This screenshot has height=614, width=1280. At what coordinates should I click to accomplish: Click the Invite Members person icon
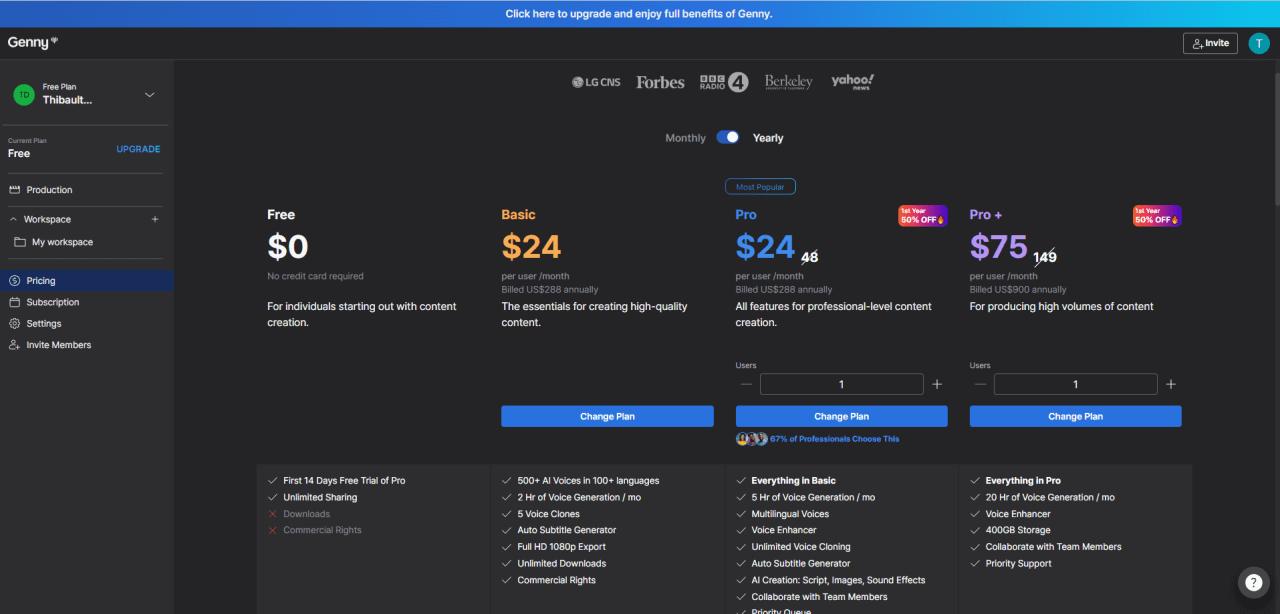pos(14,345)
